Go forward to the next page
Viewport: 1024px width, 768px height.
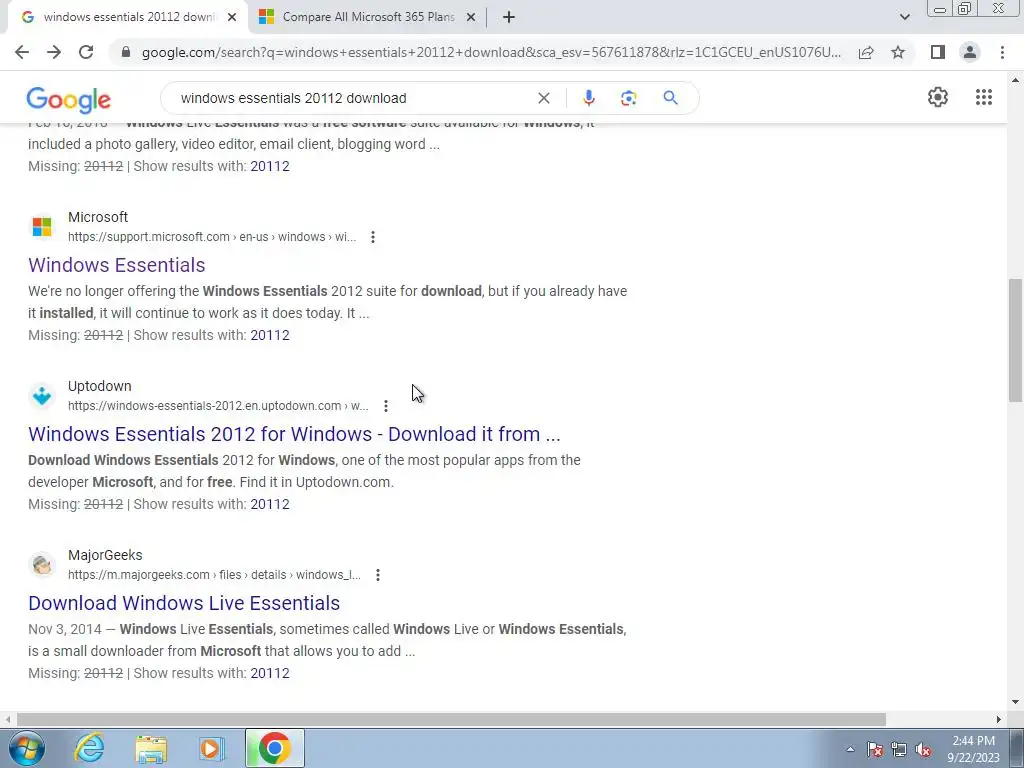(54, 52)
